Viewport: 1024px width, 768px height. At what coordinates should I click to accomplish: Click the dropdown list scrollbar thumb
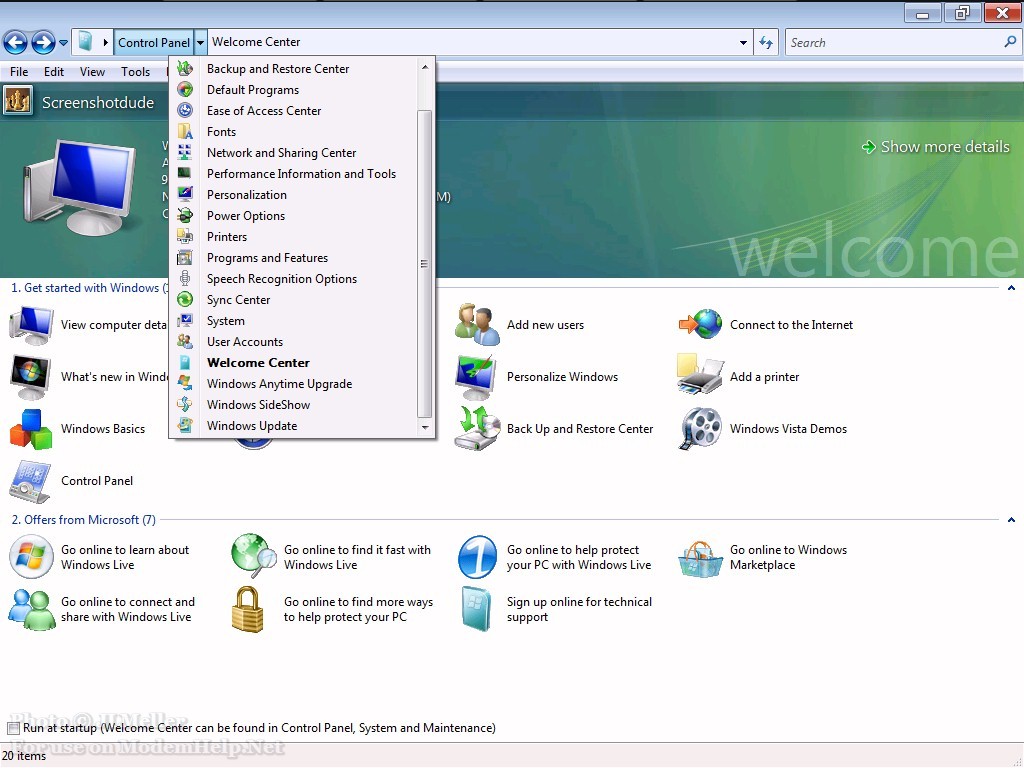tap(424, 263)
